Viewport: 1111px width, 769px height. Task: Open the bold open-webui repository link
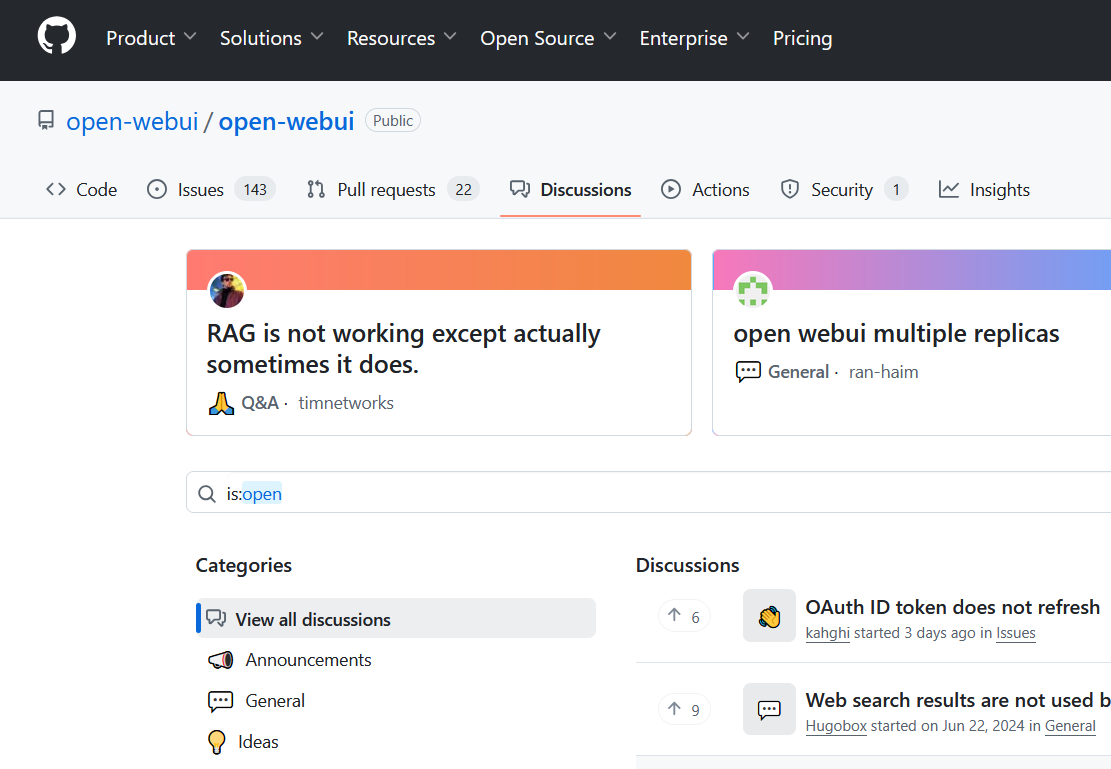pyautogui.click(x=286, y=121)
